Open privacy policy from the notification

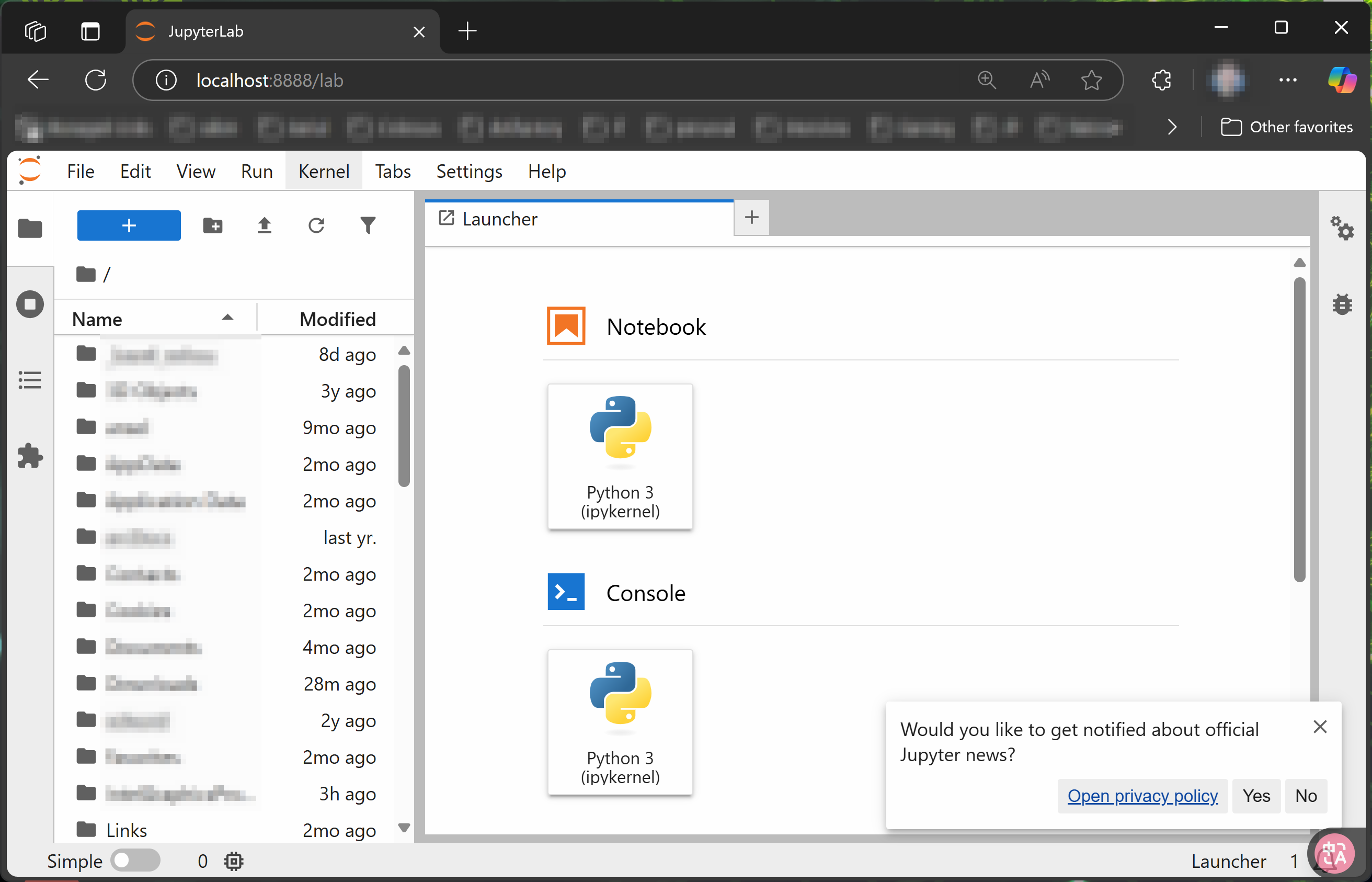pos(1141,796)
